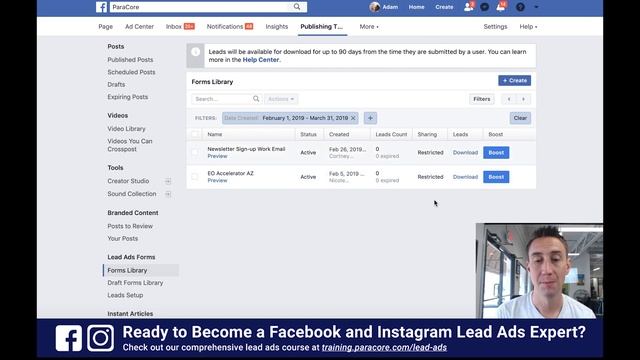Open Leads Setup in sidebar

125,295
